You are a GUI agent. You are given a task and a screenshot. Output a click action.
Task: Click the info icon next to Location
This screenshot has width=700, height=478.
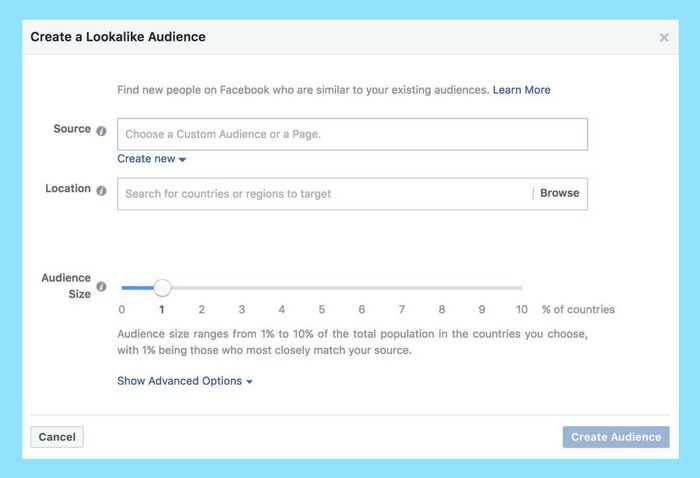tap(101, 190)
